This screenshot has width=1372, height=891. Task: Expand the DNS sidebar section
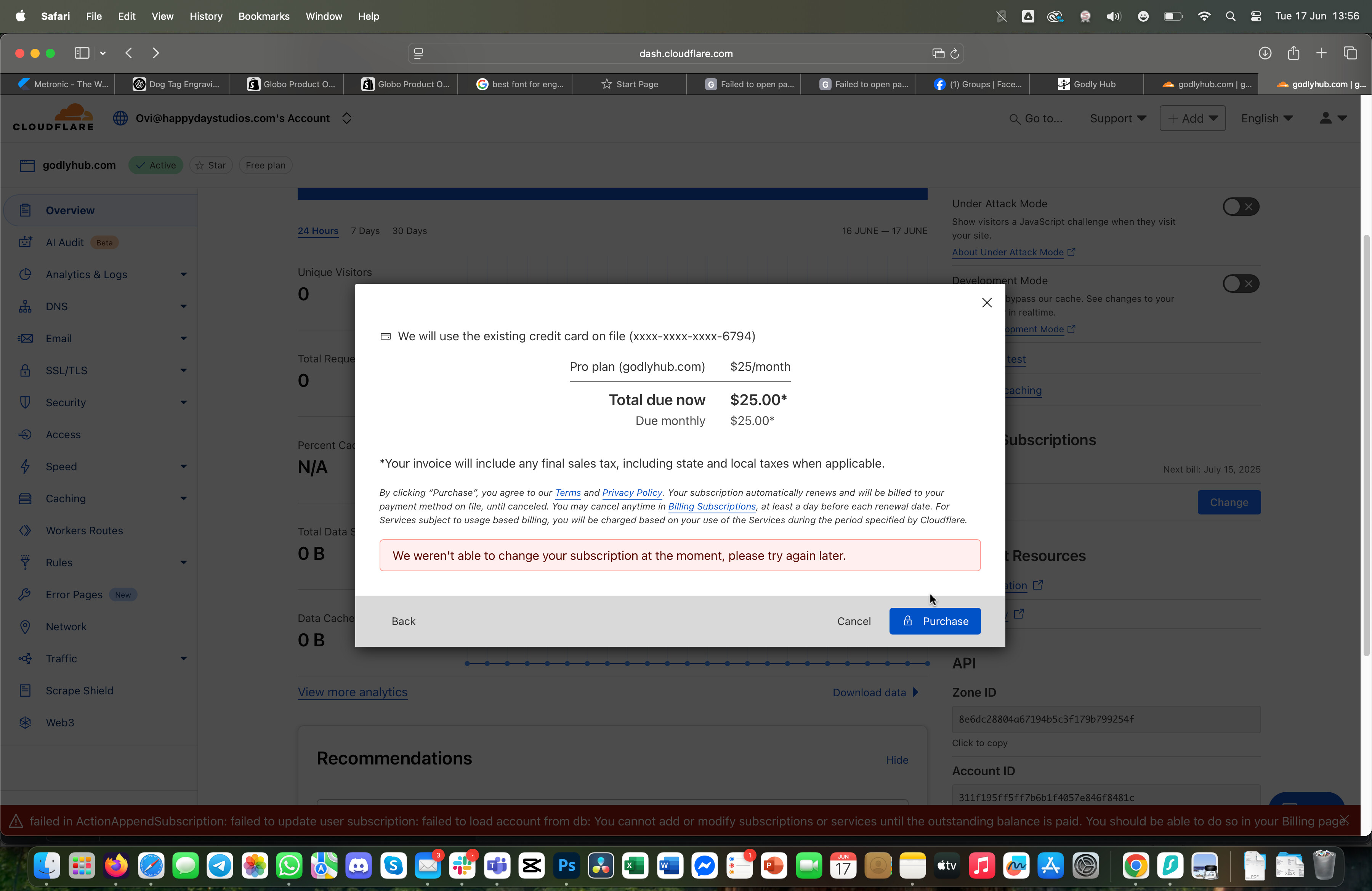coord(183,306)
